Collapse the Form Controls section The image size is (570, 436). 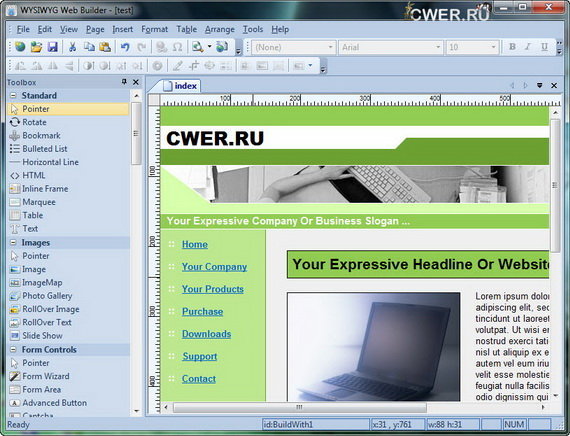click(x=13, y=349)
